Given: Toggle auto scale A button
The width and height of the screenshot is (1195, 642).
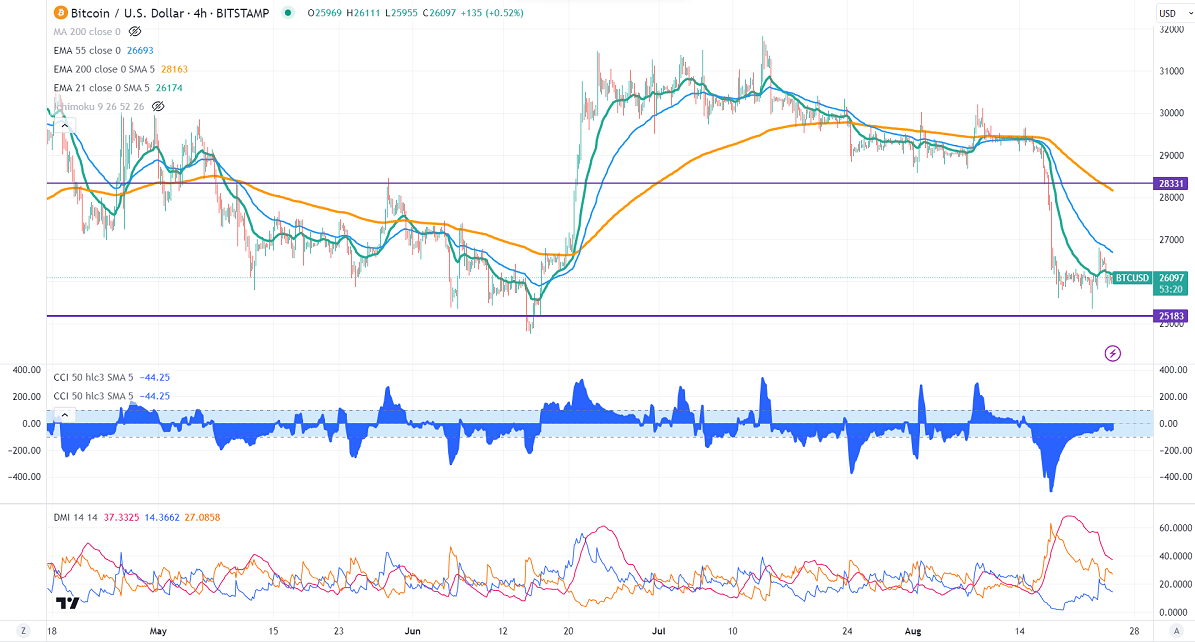Looking at the screenshot, I should tap(1178, 631).
